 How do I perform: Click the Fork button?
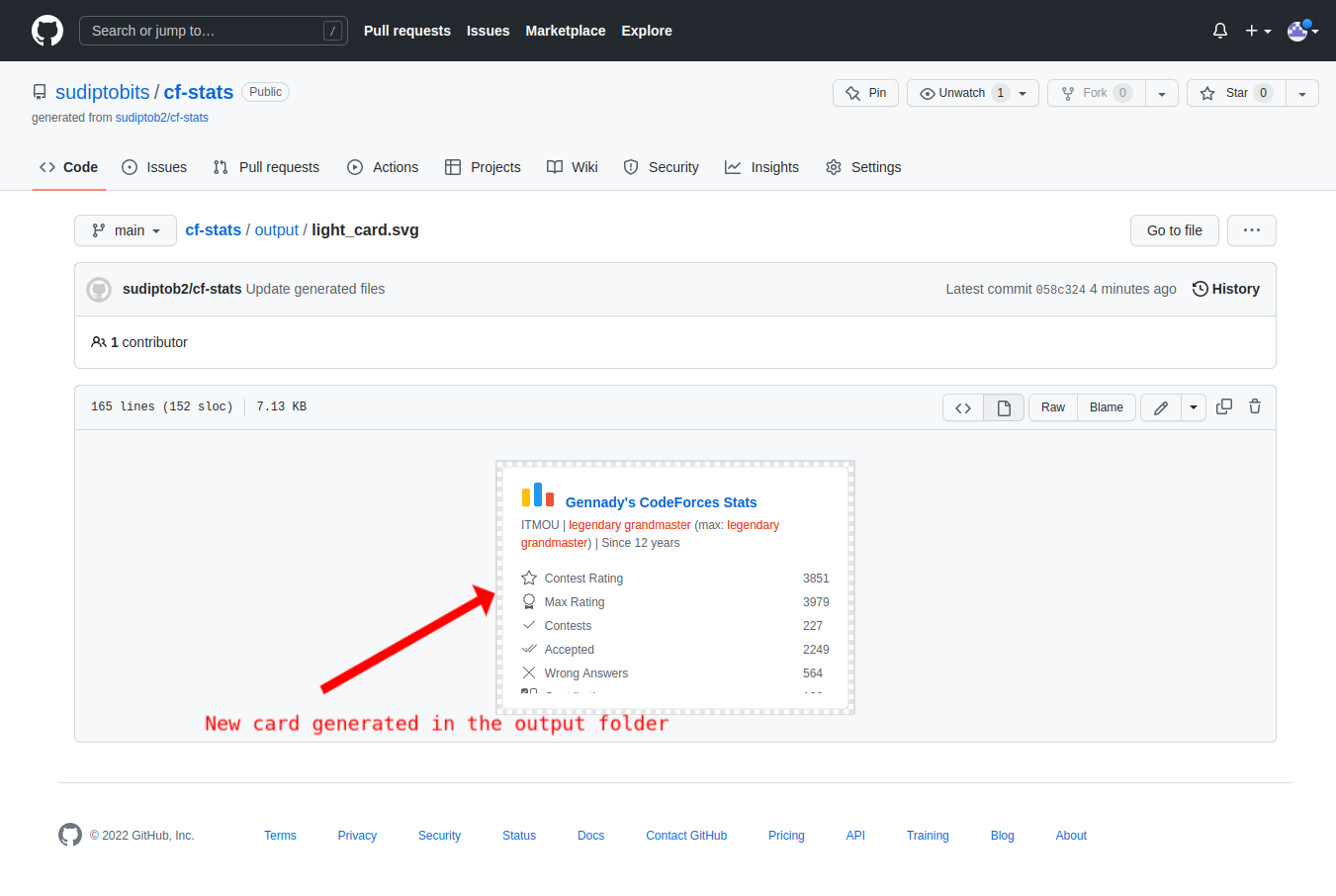click(1096, 93)
